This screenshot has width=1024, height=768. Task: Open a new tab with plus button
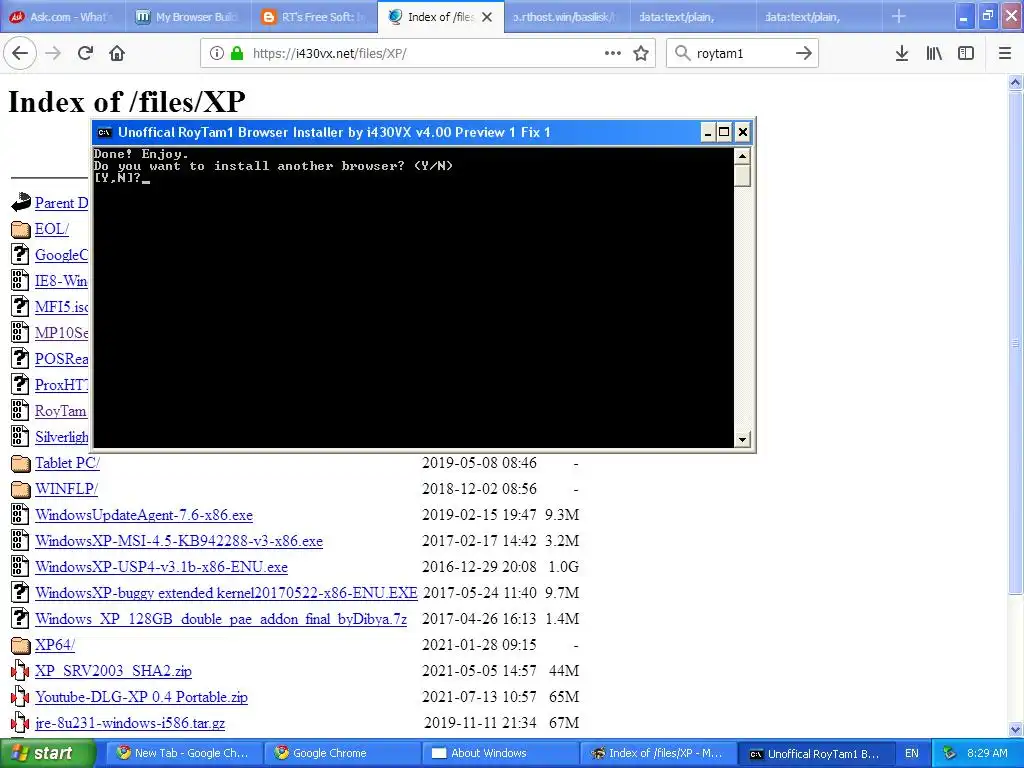(x=899, y=16)
